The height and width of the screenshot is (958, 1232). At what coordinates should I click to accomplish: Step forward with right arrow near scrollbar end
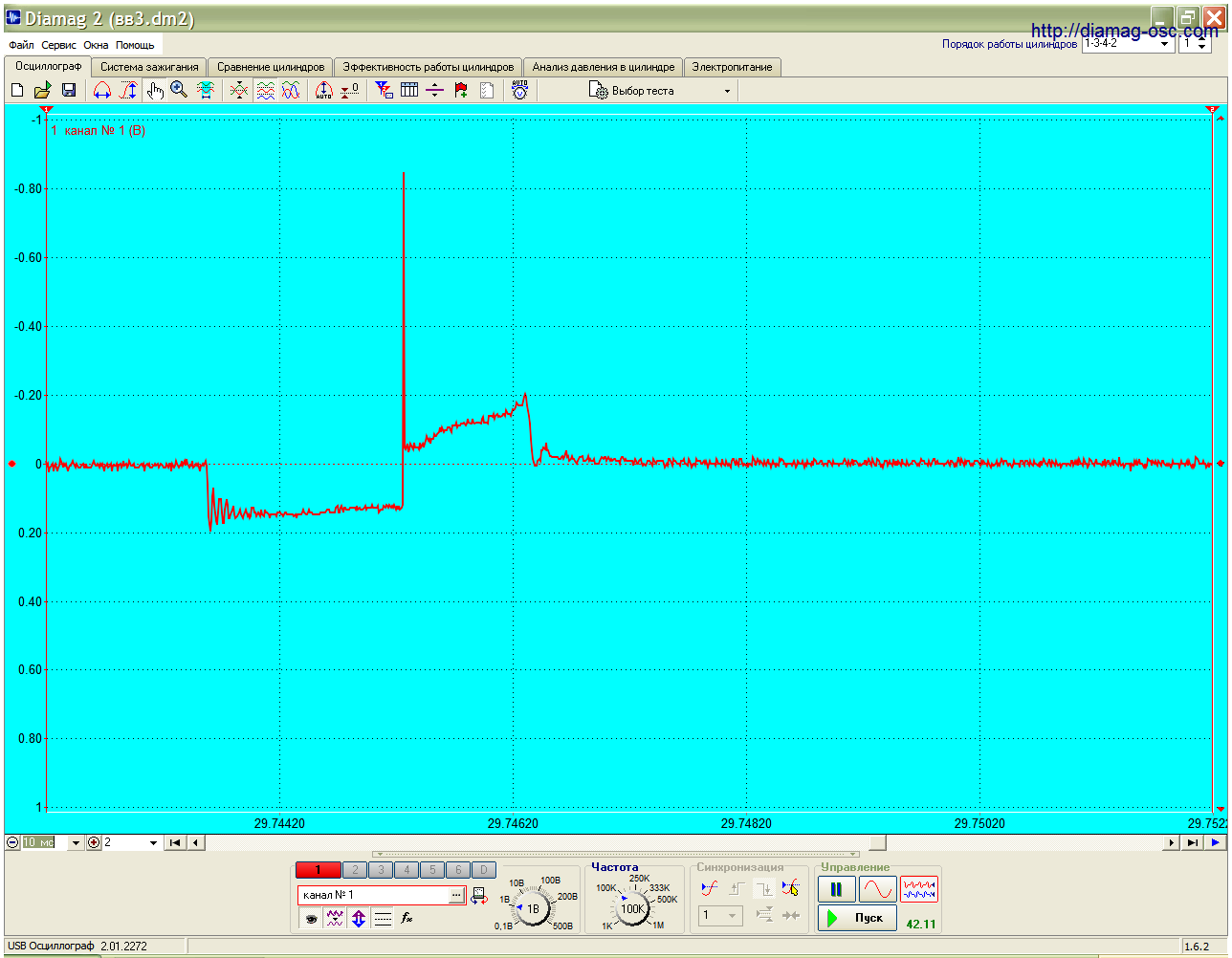[1172, 842]
